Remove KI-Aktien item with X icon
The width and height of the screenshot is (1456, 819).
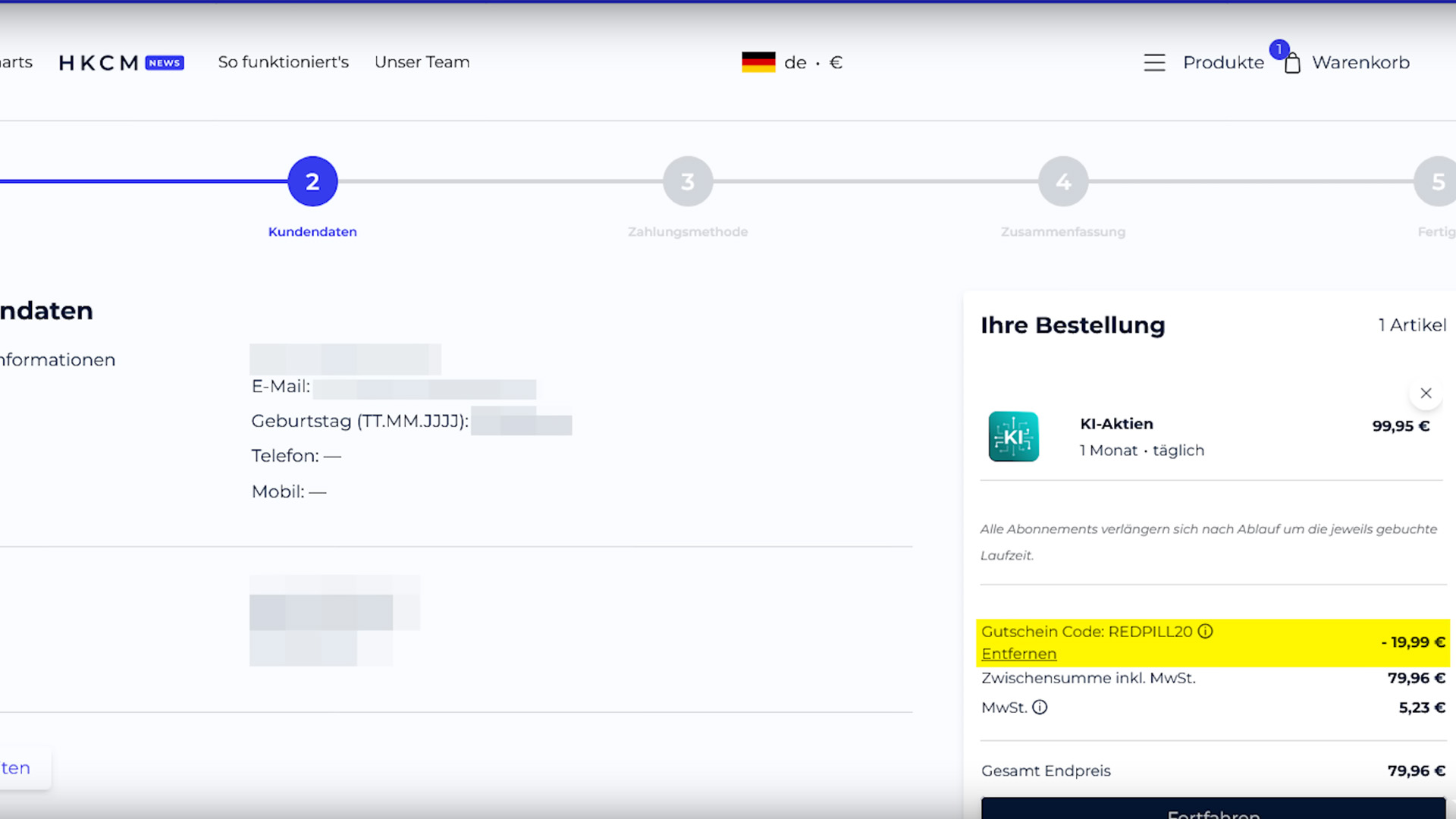point(1426,393)
